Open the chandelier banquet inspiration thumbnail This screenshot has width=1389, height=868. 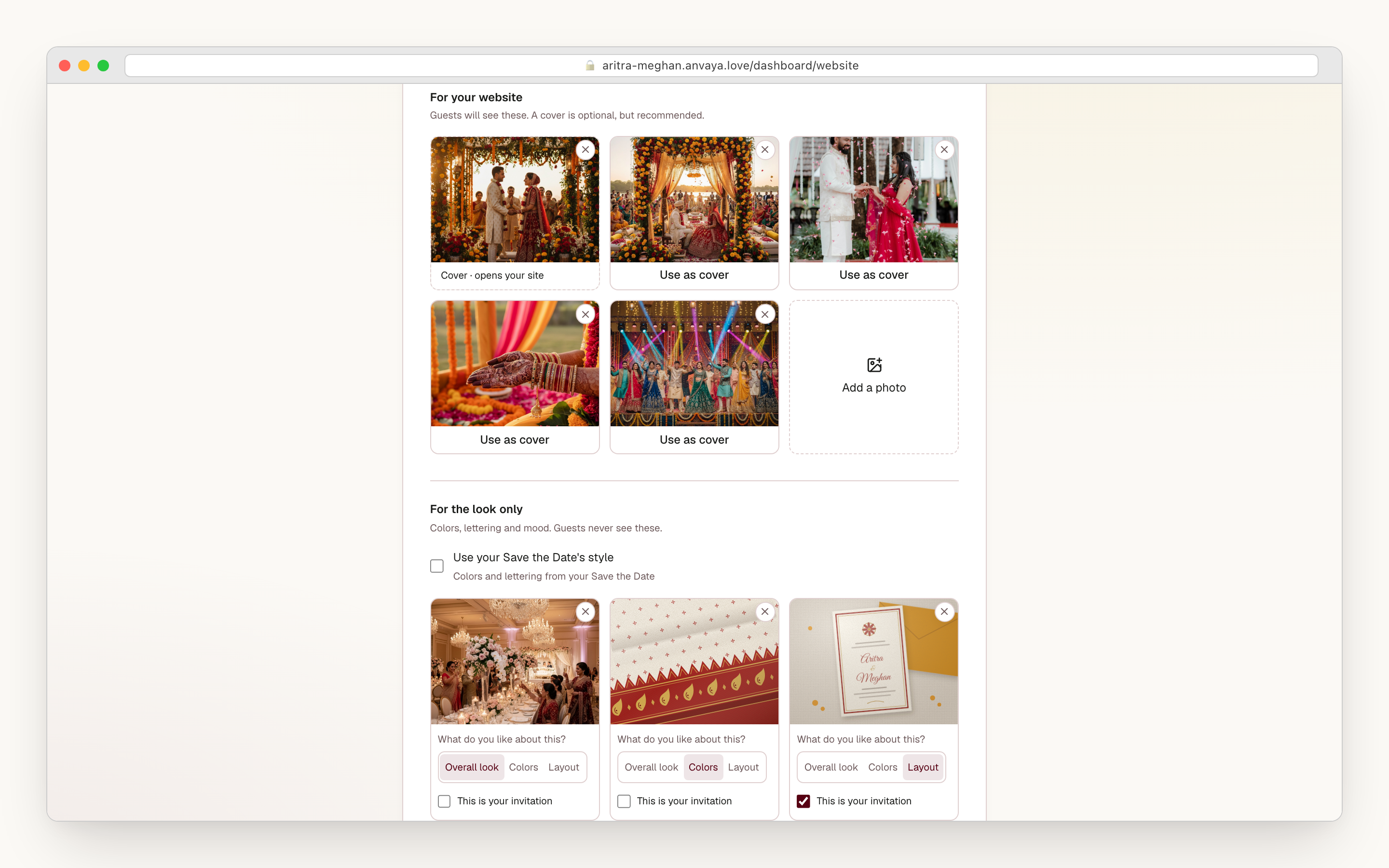click(x=514, y=662)
